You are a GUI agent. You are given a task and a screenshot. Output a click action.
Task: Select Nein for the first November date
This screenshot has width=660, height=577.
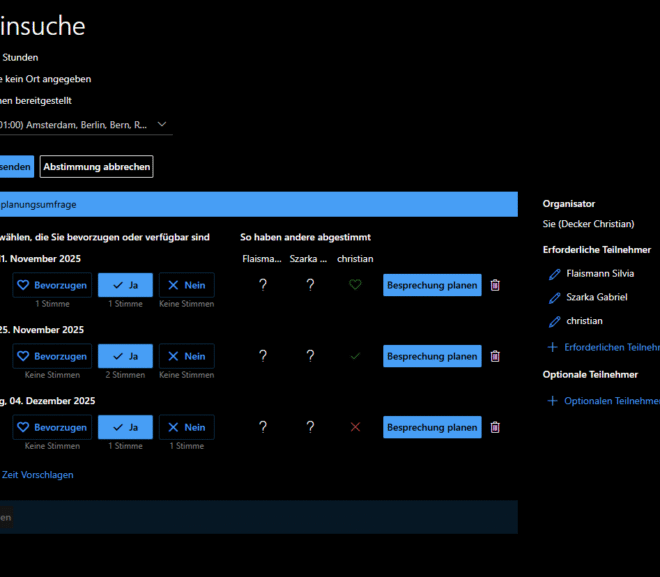coord(186,285)
